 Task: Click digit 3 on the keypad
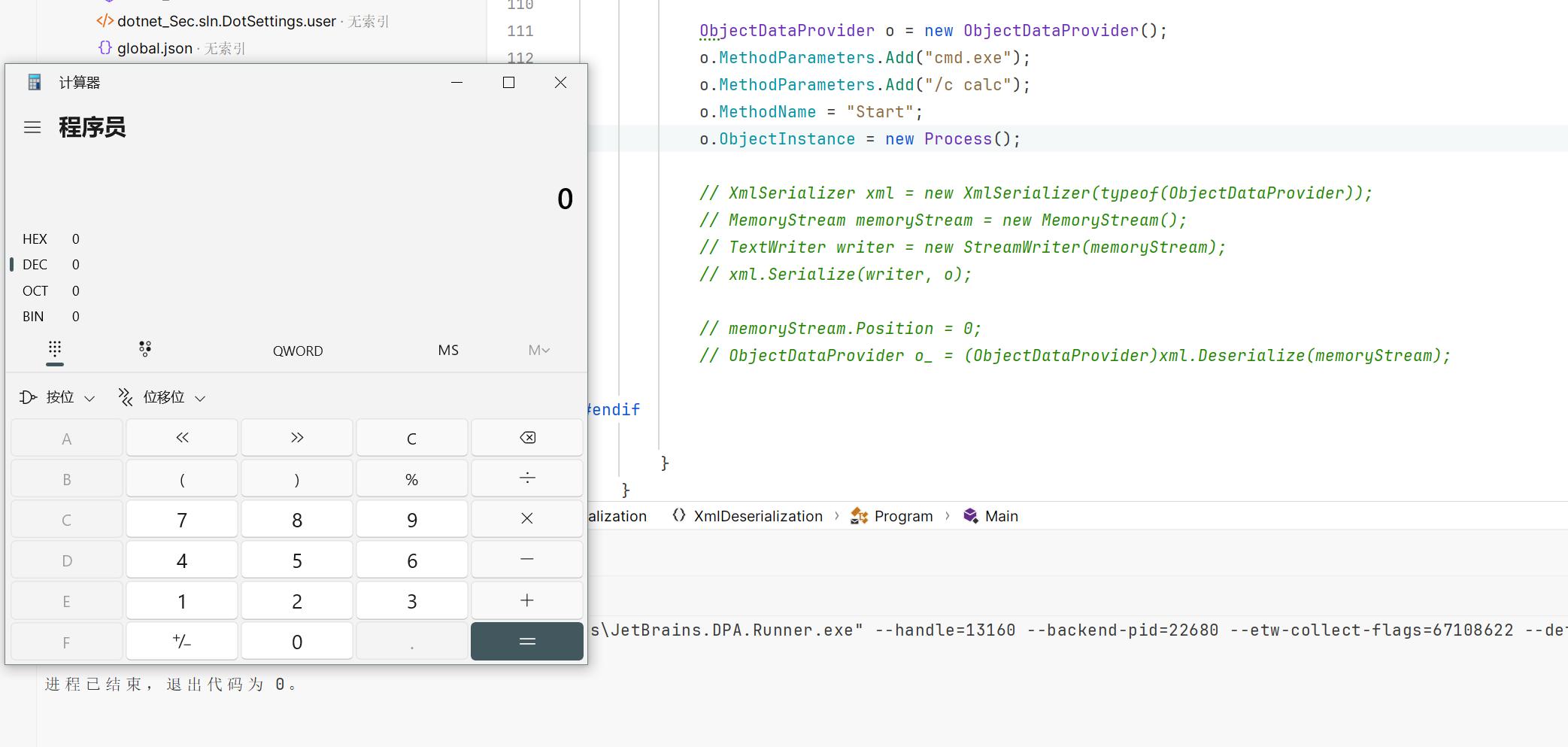[x=412, y=600]
